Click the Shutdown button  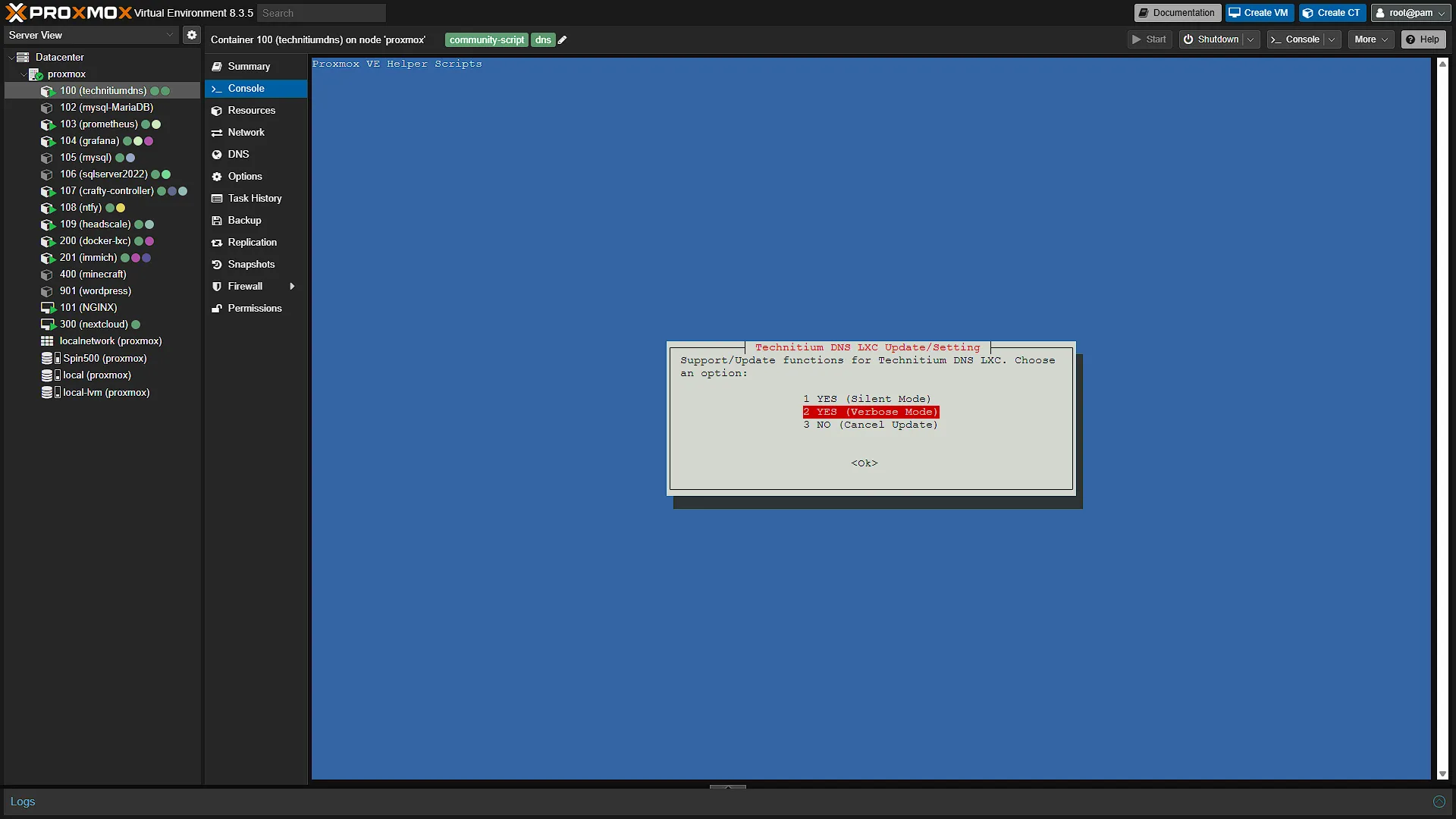click(1211, 39)
